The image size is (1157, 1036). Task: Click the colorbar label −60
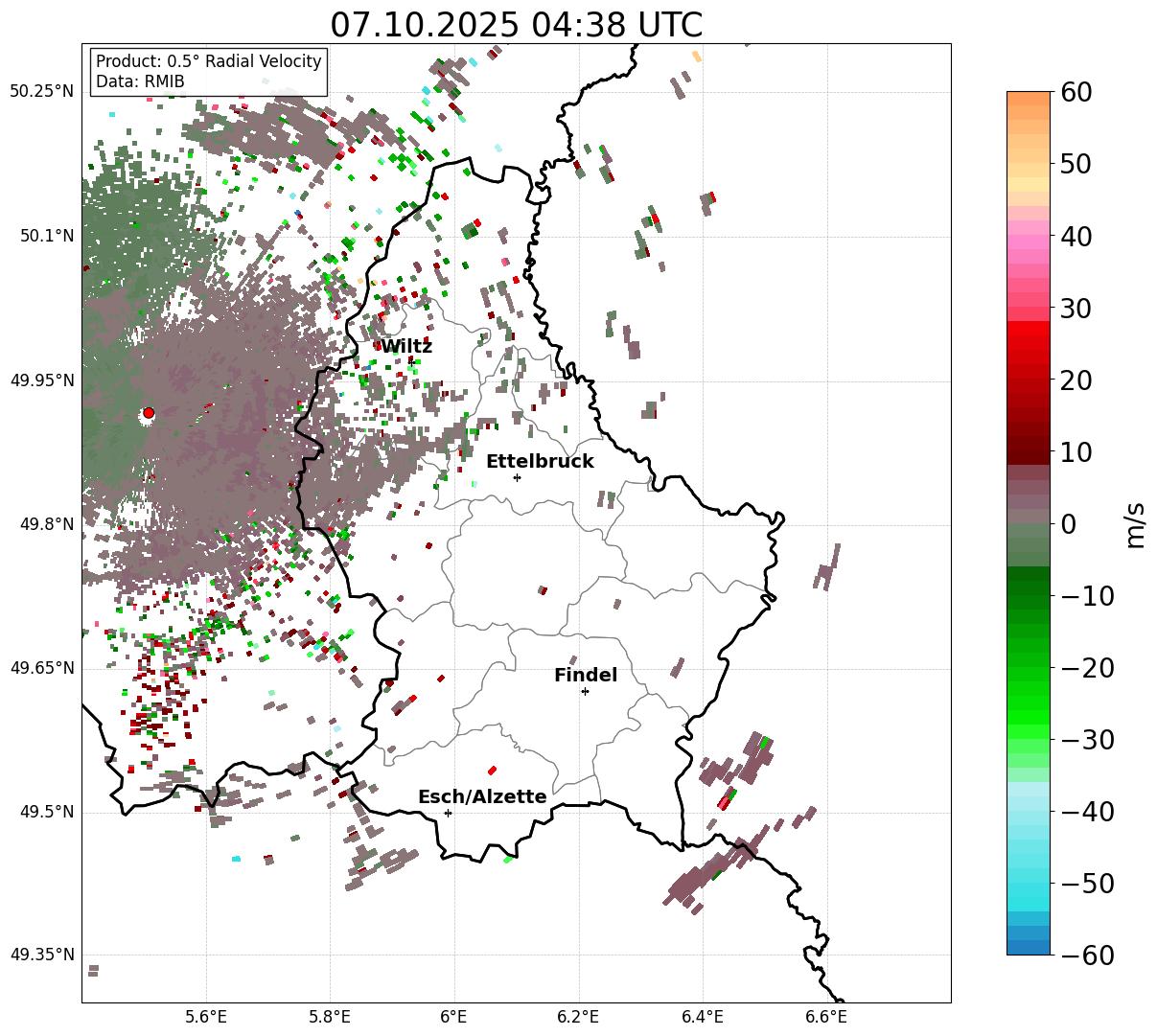[x=1087, y=955]
